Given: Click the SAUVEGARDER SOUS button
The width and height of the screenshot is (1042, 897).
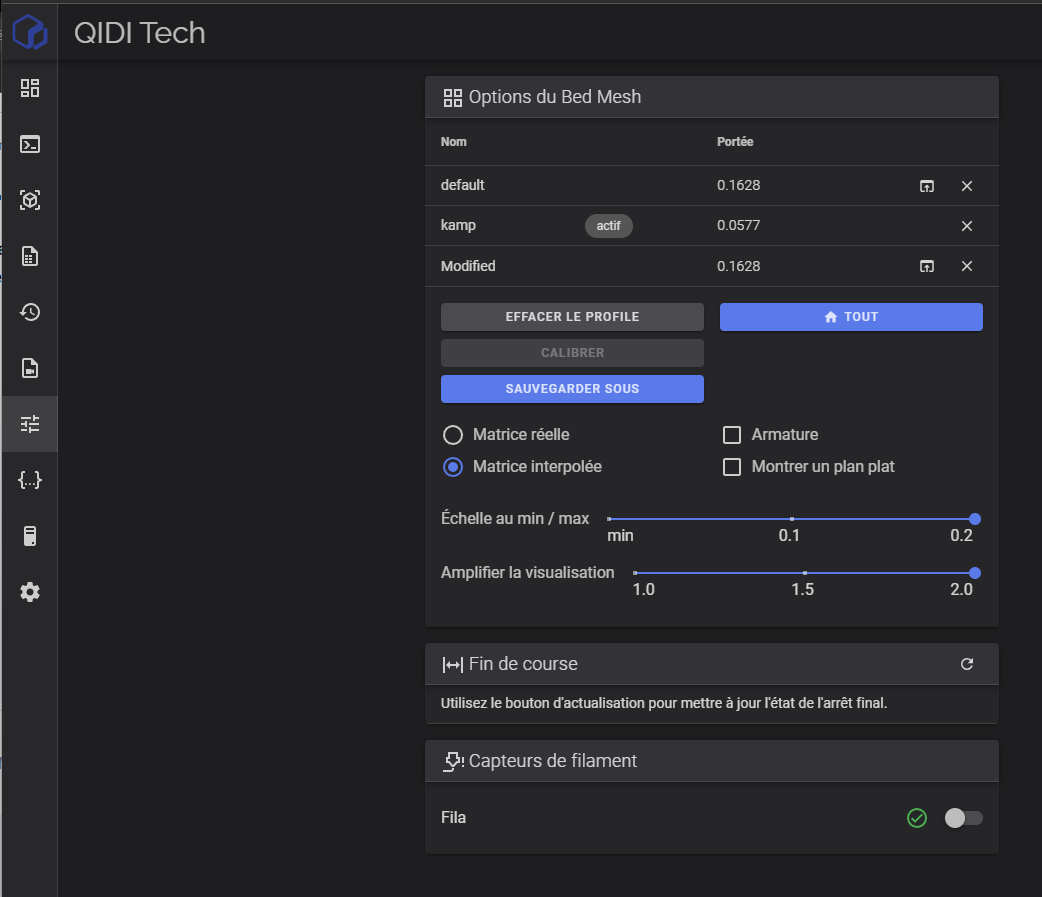Looking at the screenshot, I should pyautogui.click(x=572, y=389).
